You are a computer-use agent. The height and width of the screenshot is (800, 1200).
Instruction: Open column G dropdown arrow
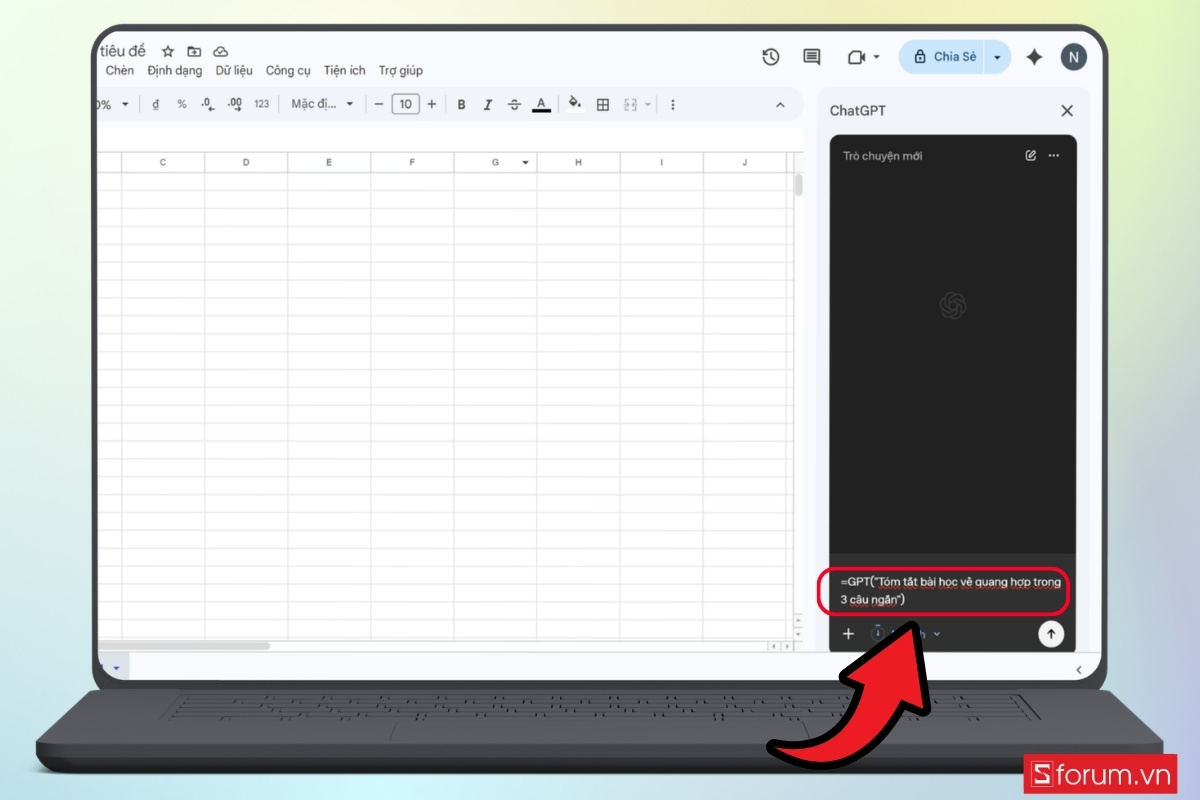click(x=526, y=163)
